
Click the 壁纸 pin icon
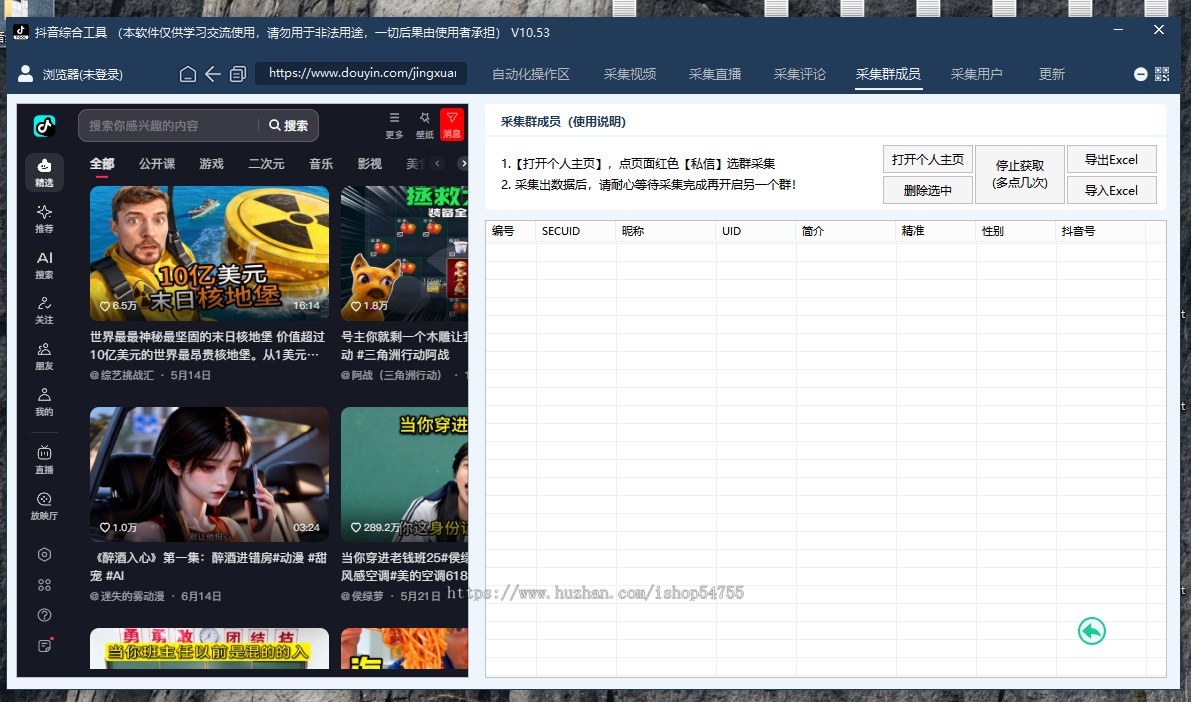[x=425, y=125]
